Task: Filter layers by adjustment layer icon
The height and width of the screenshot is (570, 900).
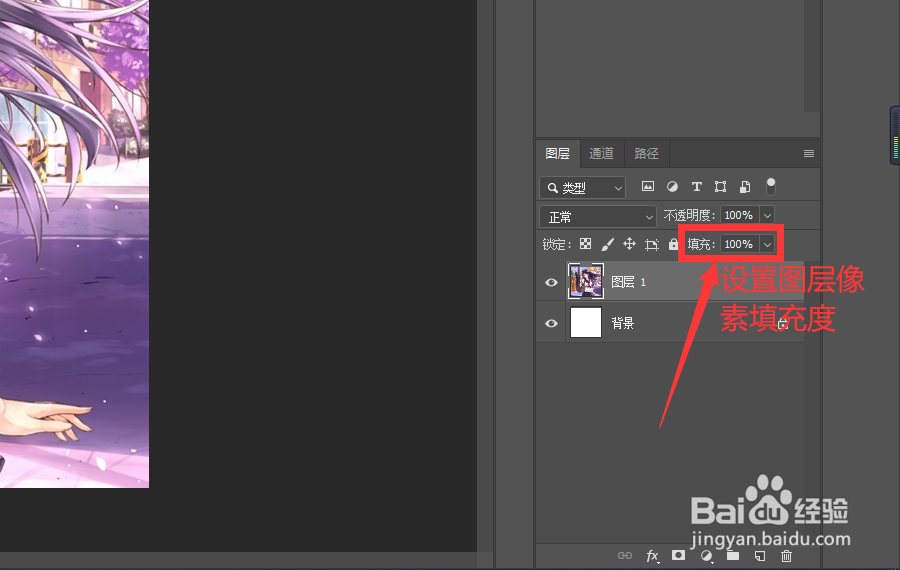Action: coord(672,187)
